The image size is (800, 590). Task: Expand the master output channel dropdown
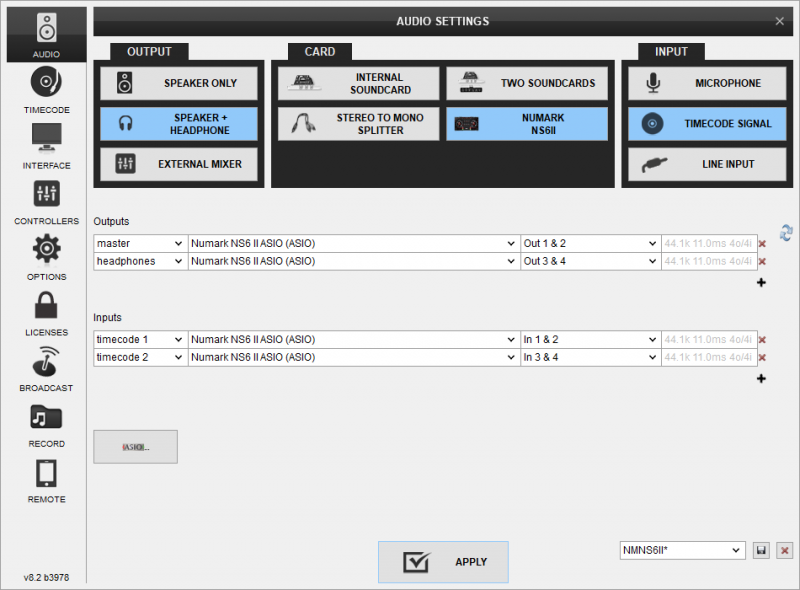140,243
